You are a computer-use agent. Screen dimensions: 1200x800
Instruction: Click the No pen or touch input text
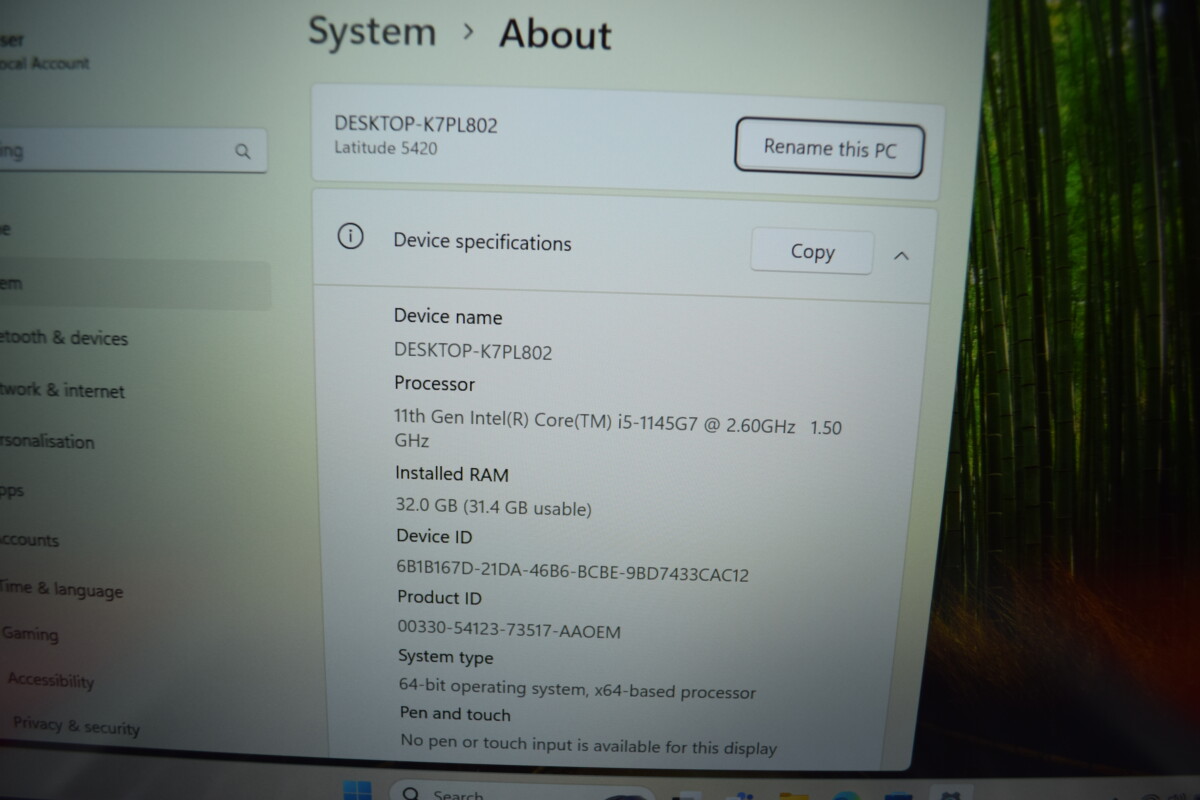click(x=588, y=745)
